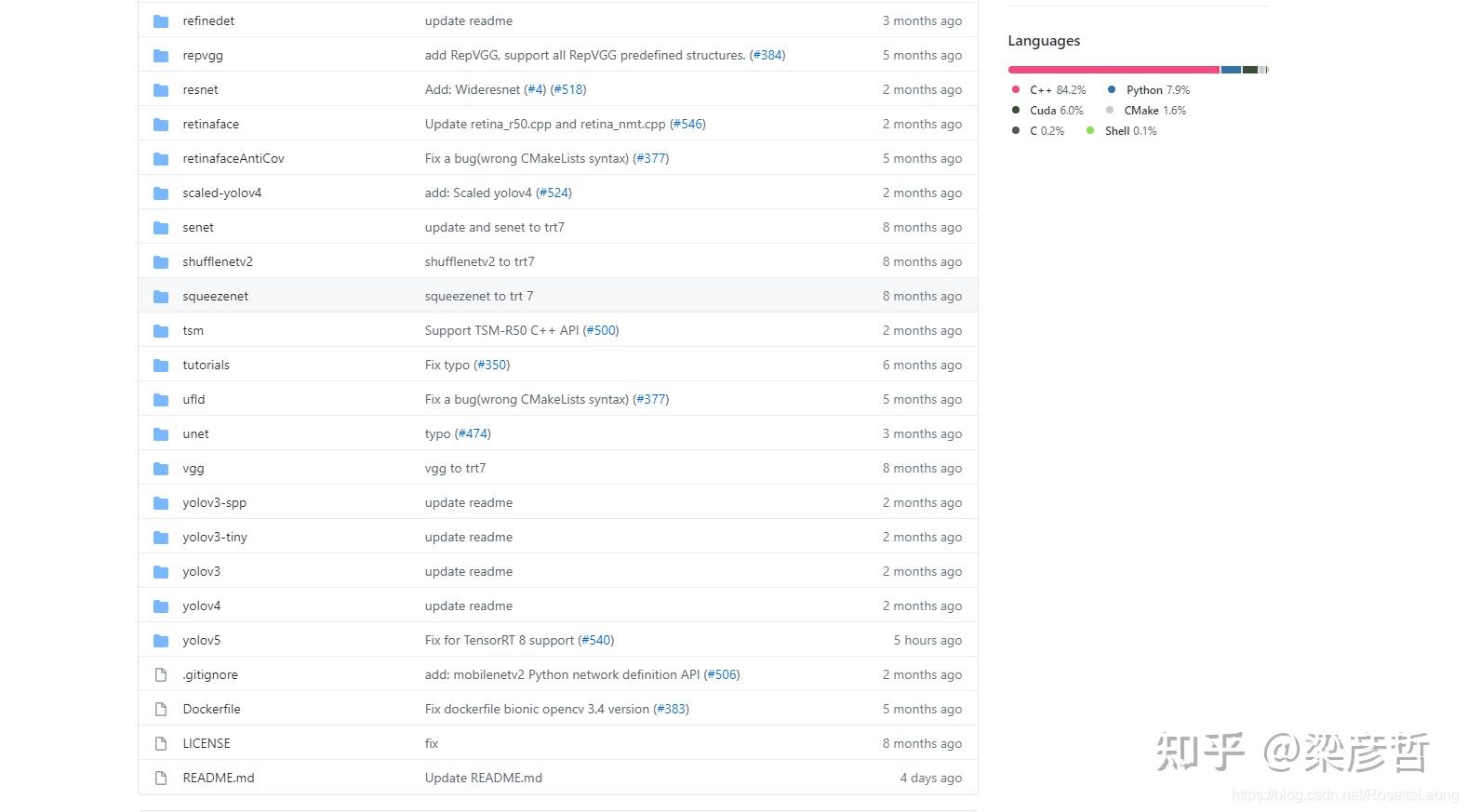This screenshot has height=812, width=1467.
Task: Select the Python 7.9% language entry
Action: 1156,90
